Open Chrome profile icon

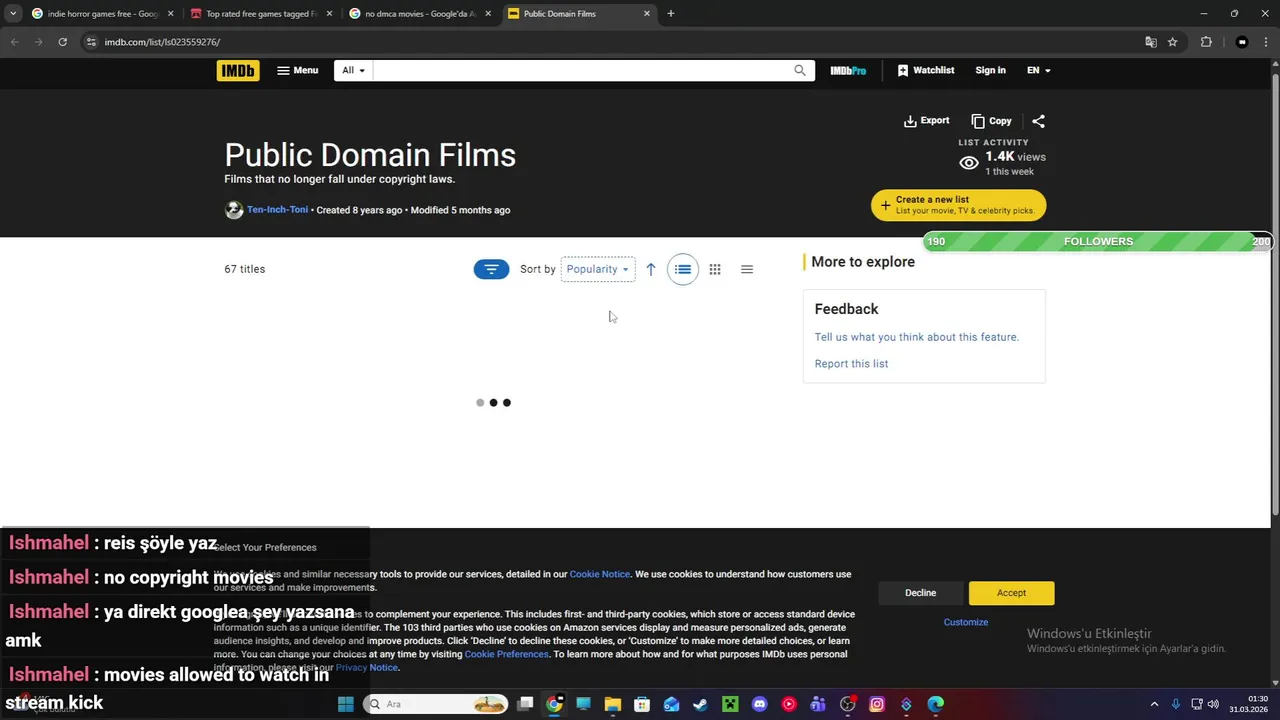[x=1242, y=42]
